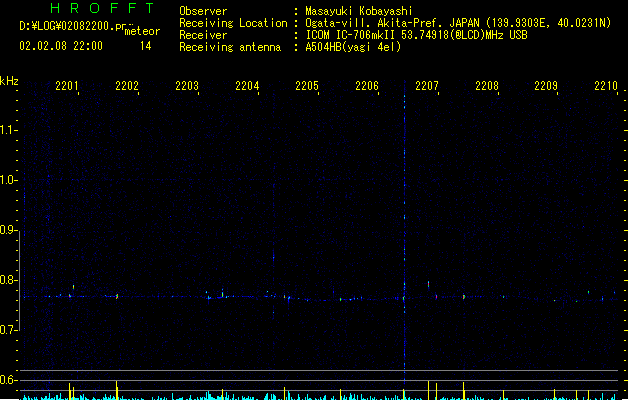Click the 2202 time axis marker
Image resolution: width=629 pixels, height=400 pixels.
point(127,86)
